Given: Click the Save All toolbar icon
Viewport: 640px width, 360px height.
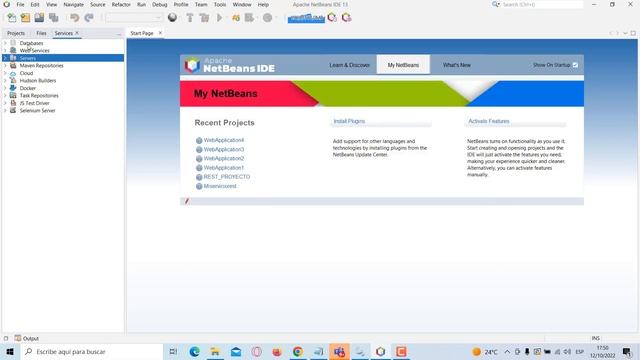Looking at the screenshot, I should (53, 18).
